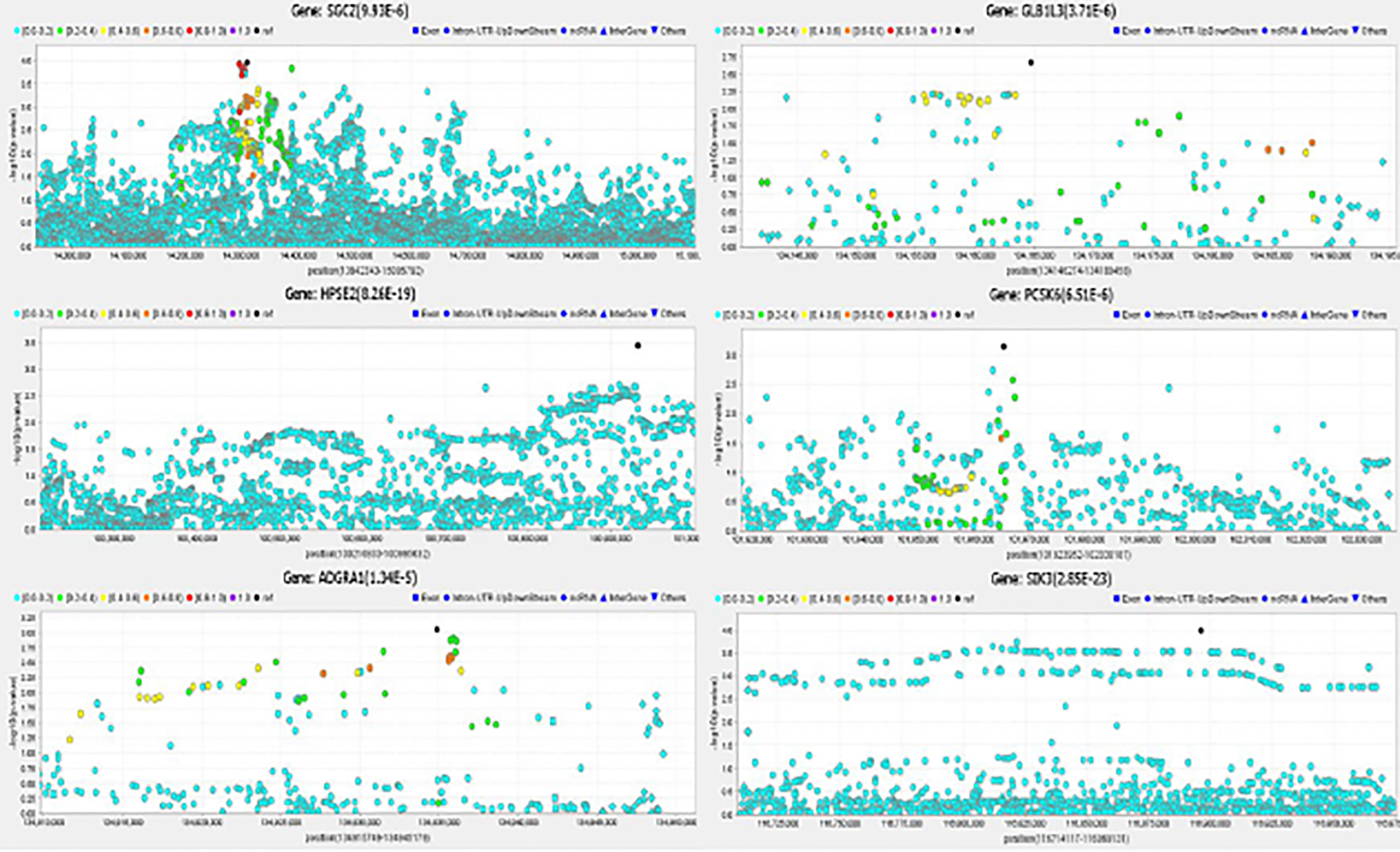Click the blue square Exon legend icon in GLB1L3 plot
This screenshot has width=1400, height=852.
click(1116, 31)
